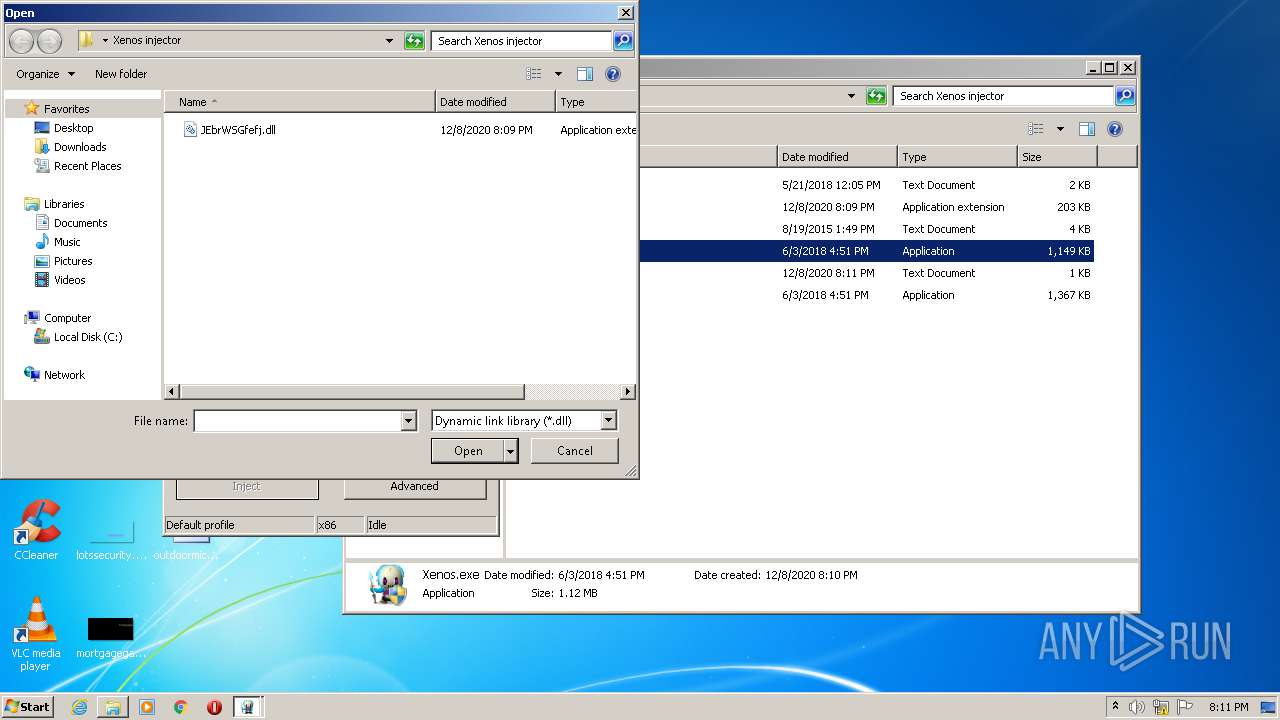The width and height of the screenshot is (1280, 720).
Task: Open Desktop in Favorites sidebar
Action: tap(73, 128)
